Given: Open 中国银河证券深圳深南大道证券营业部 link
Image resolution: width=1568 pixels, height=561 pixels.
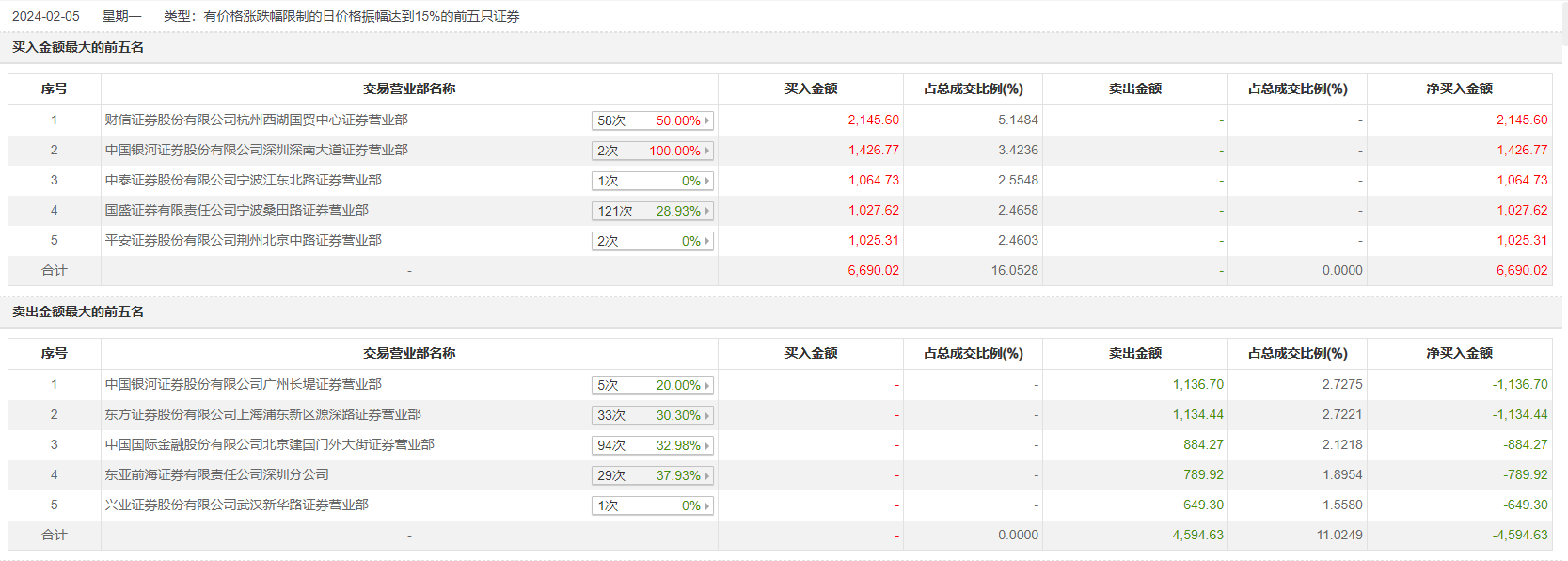Looking at the screenshot, I should point(256,150).
